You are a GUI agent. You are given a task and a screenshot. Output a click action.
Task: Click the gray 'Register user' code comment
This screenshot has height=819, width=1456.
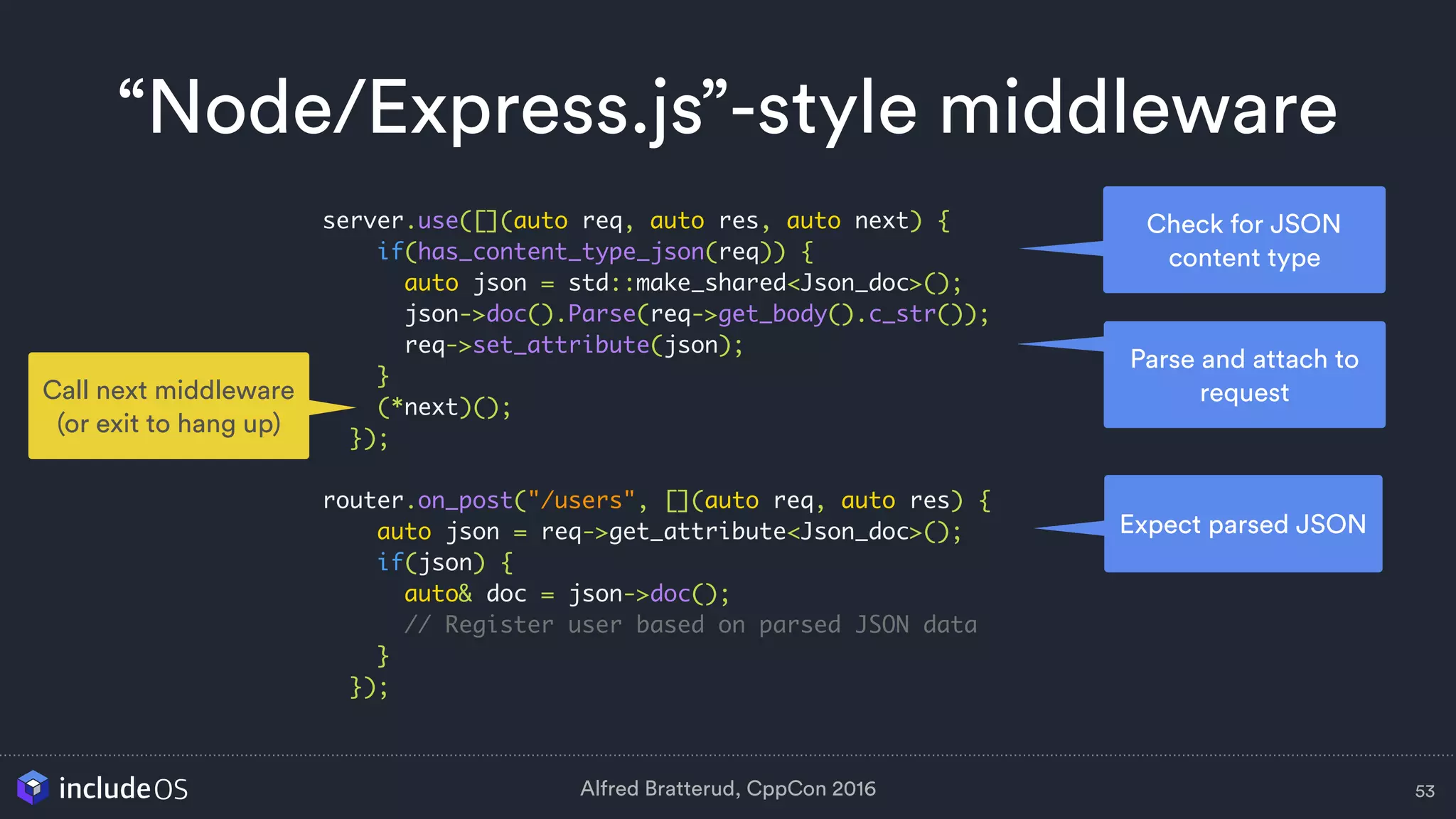690,625
